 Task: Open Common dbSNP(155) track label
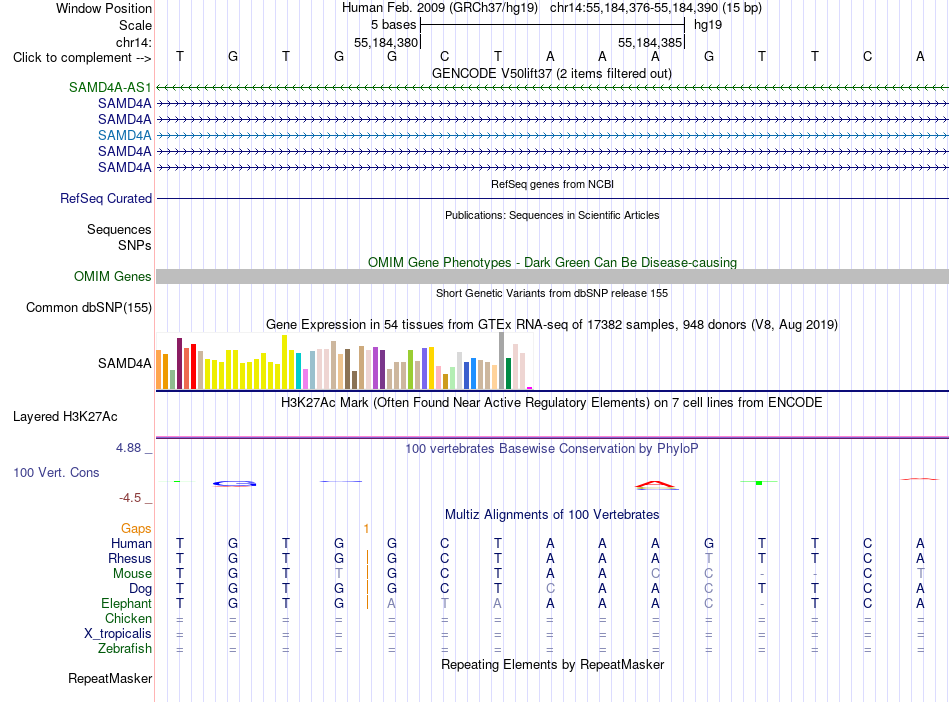[89, 308]
